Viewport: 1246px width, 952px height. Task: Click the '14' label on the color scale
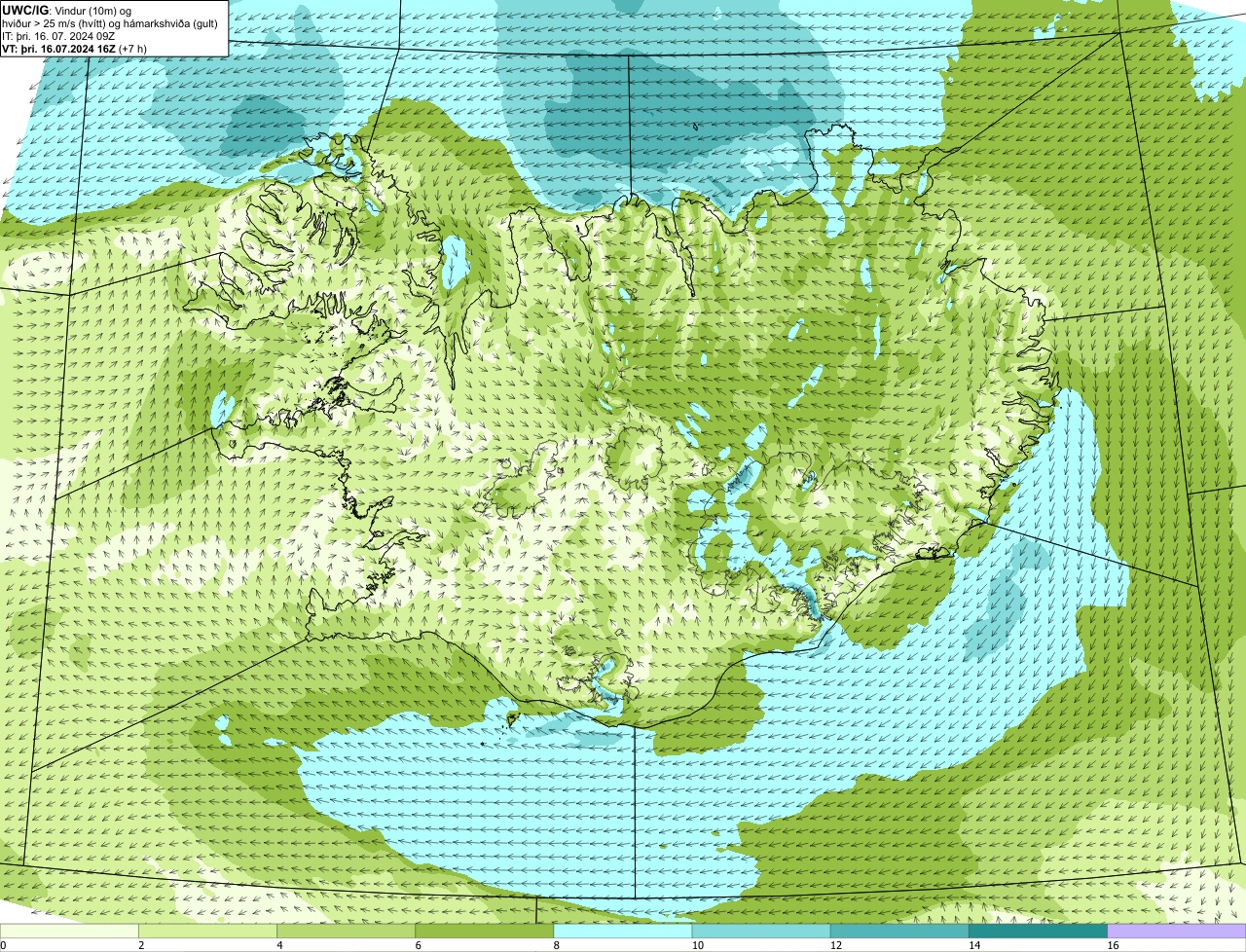pos(972,945)
